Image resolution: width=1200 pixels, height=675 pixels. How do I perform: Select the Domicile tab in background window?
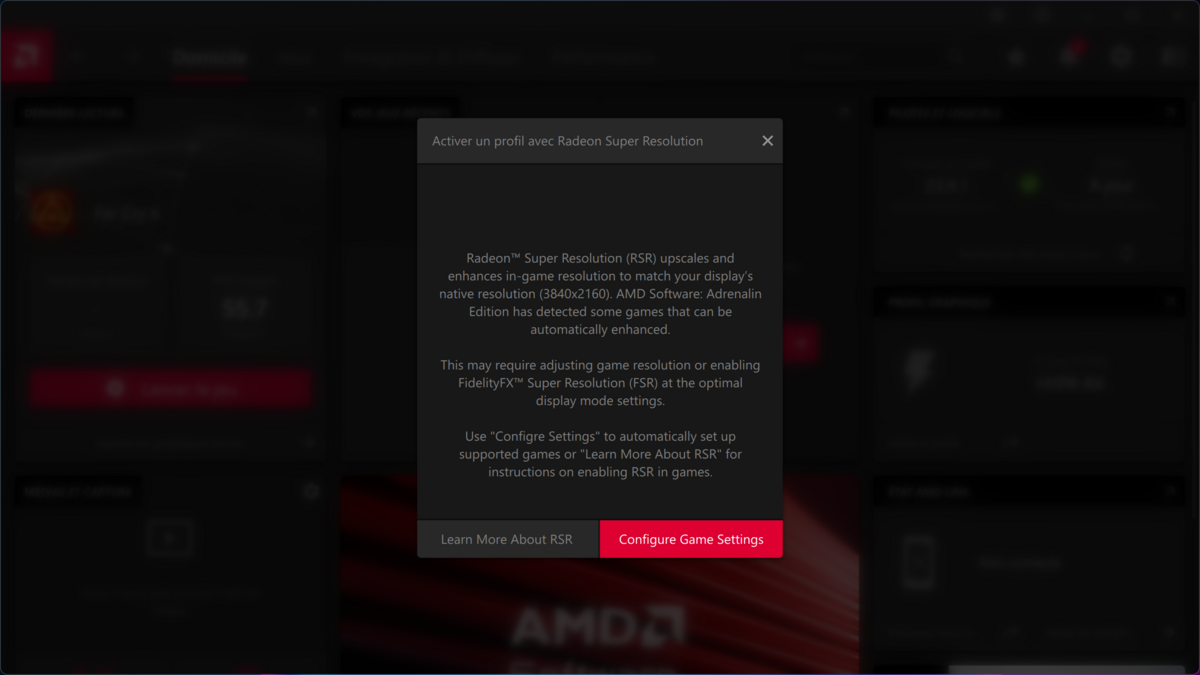(208, 58)
